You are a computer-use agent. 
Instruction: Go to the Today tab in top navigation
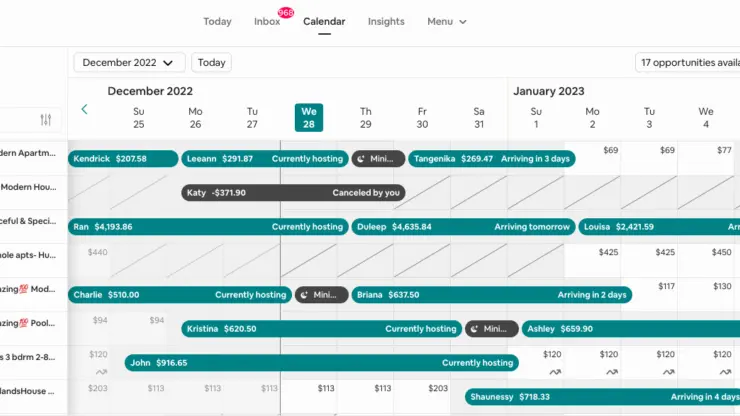coord(217,22)
